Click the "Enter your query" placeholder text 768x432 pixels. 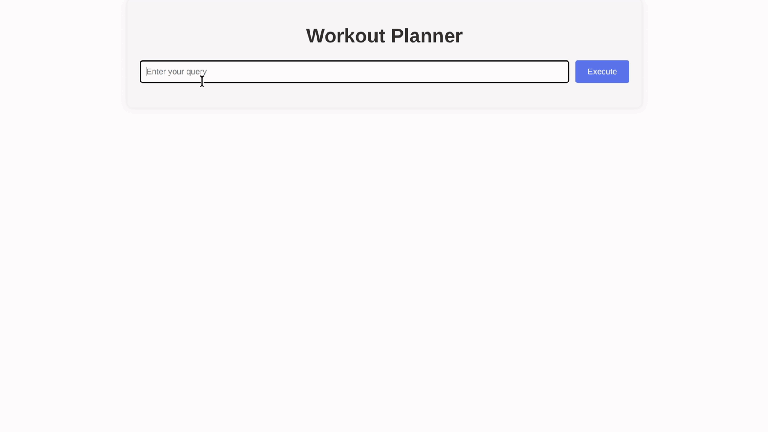click(x=176, y=72)
